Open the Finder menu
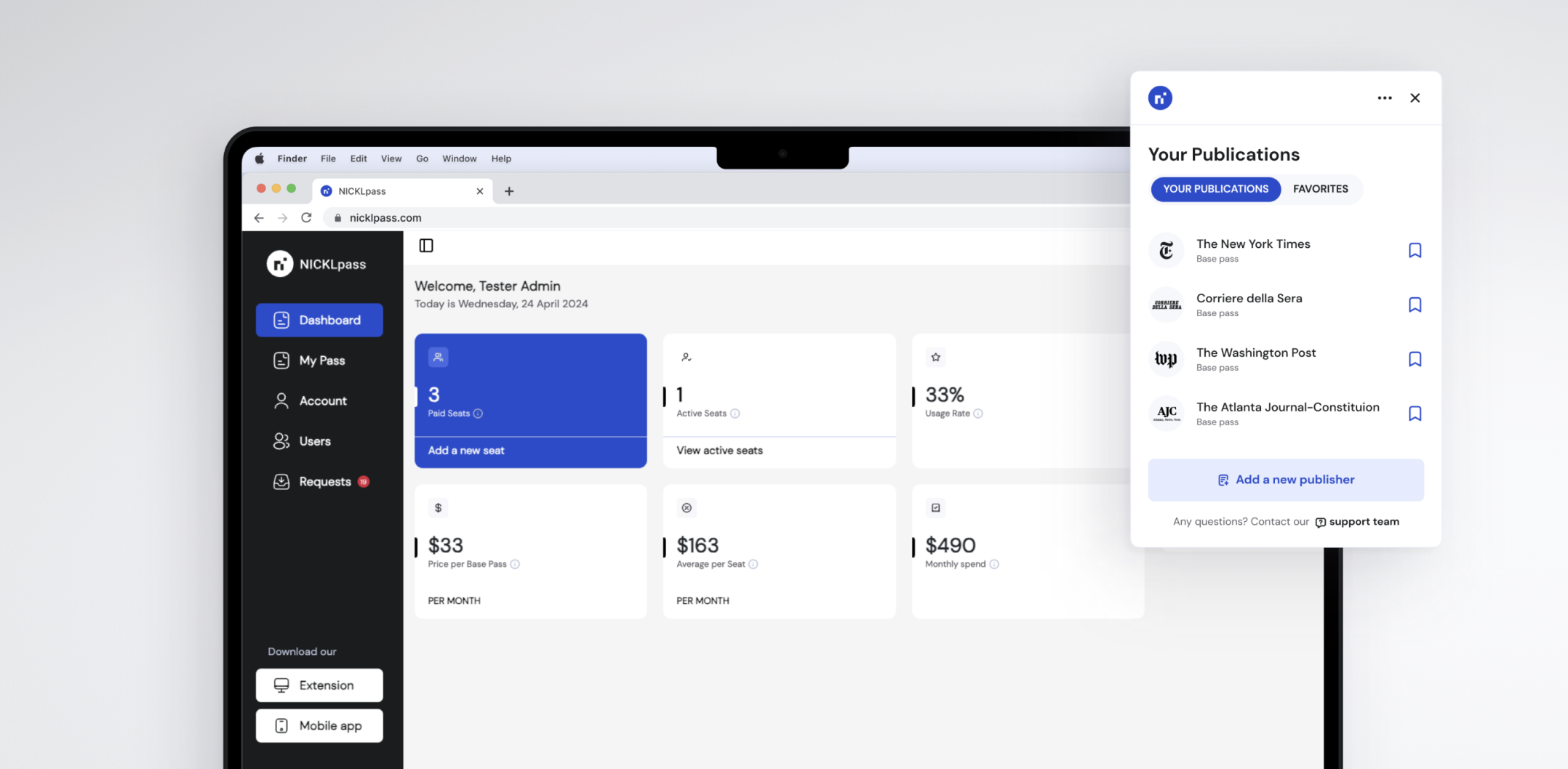This screenshot has width=1568, height=769. (x=292, y=158)
